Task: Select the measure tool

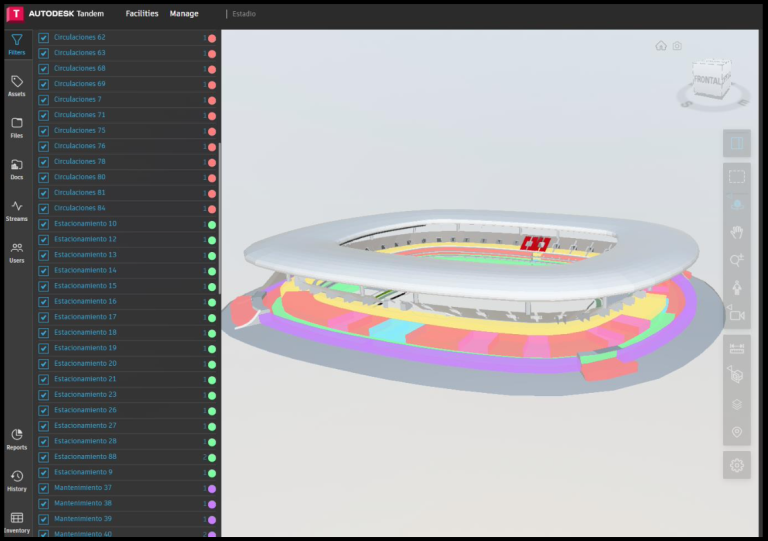Action: point(737,349)
